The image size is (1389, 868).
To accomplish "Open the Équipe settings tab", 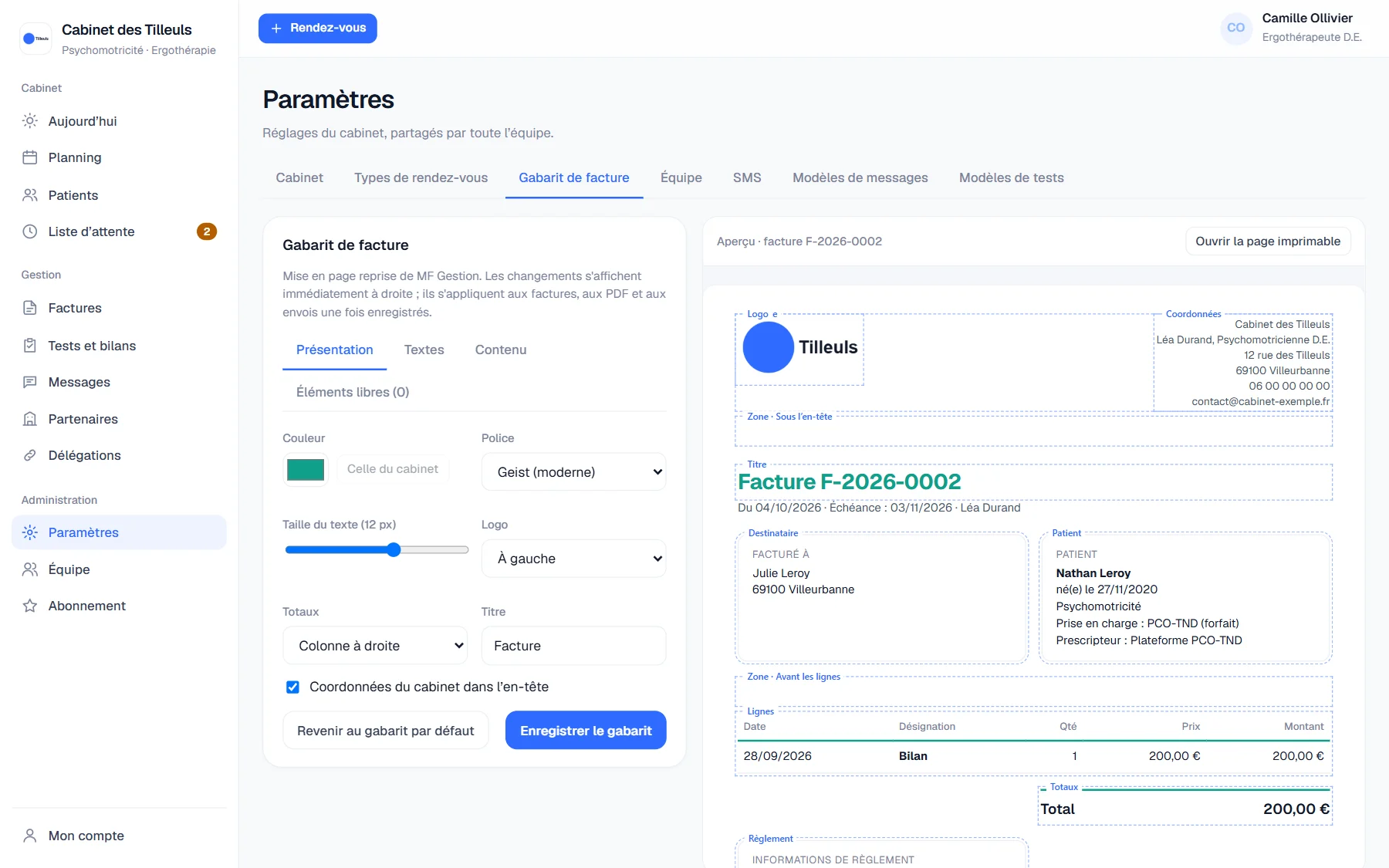I will click(x=681, y=177).
